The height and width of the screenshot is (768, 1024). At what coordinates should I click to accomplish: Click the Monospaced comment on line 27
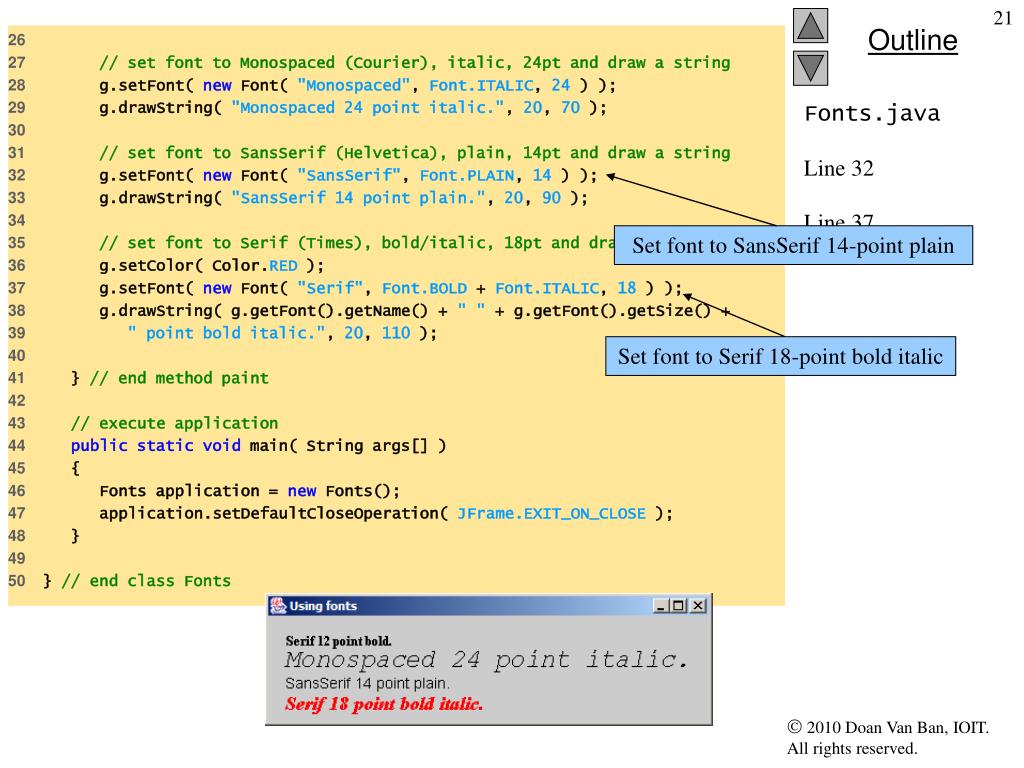coord(415,63)
